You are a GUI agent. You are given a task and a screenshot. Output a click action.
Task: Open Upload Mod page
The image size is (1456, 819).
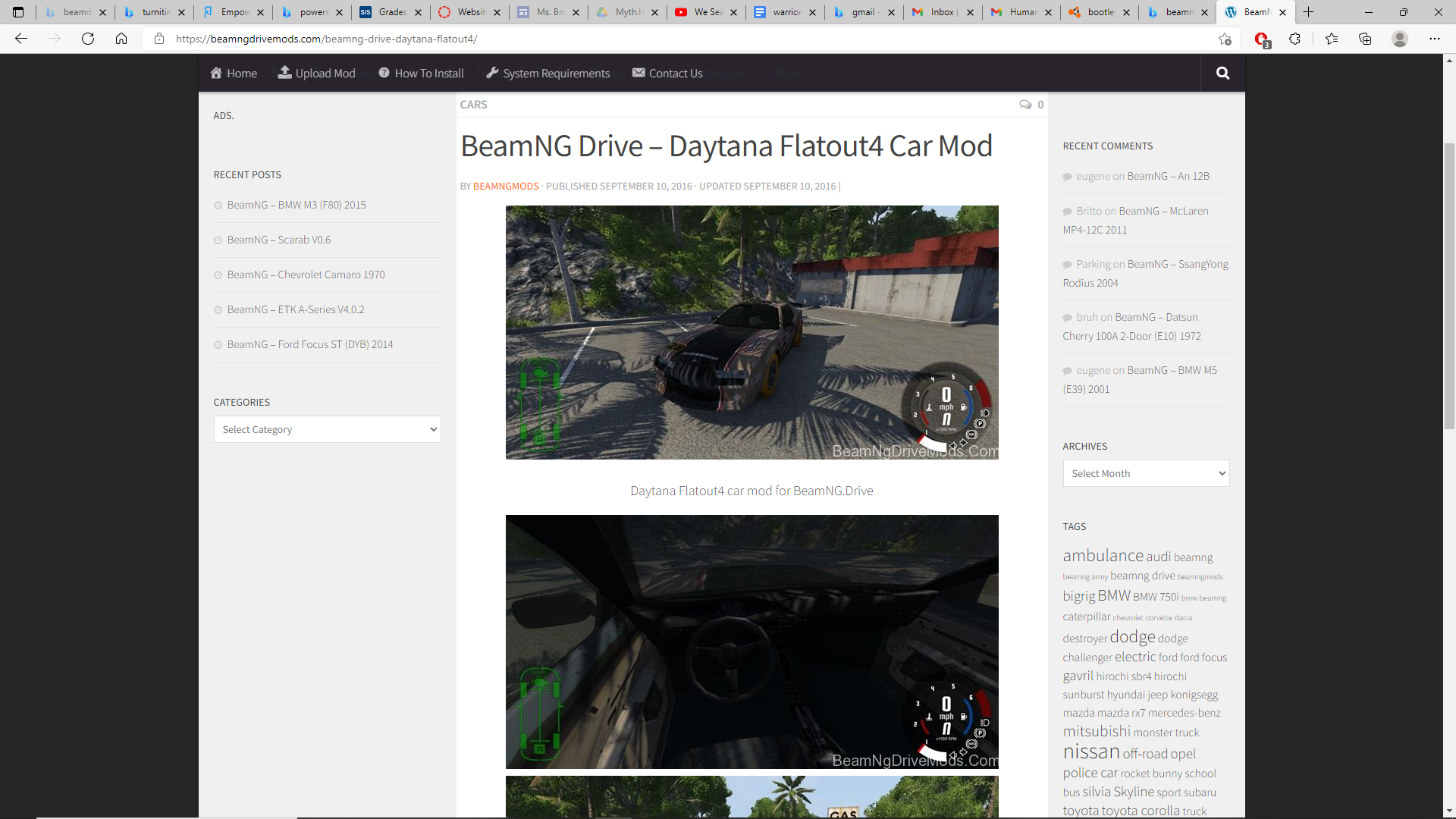pyautogui.click(x=316, y=73)
